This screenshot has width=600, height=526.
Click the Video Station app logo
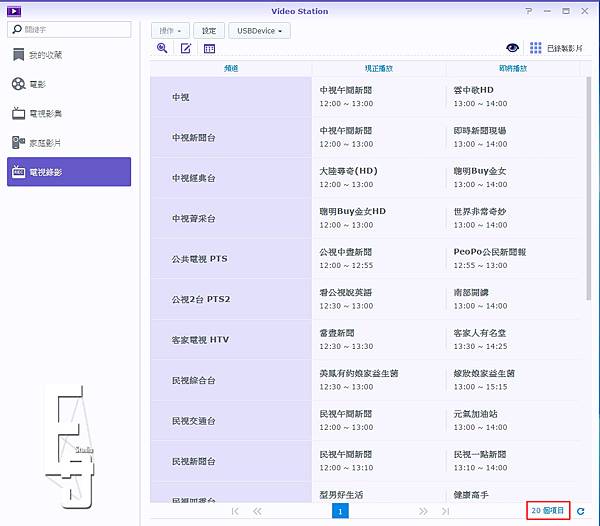pos(14,11)
